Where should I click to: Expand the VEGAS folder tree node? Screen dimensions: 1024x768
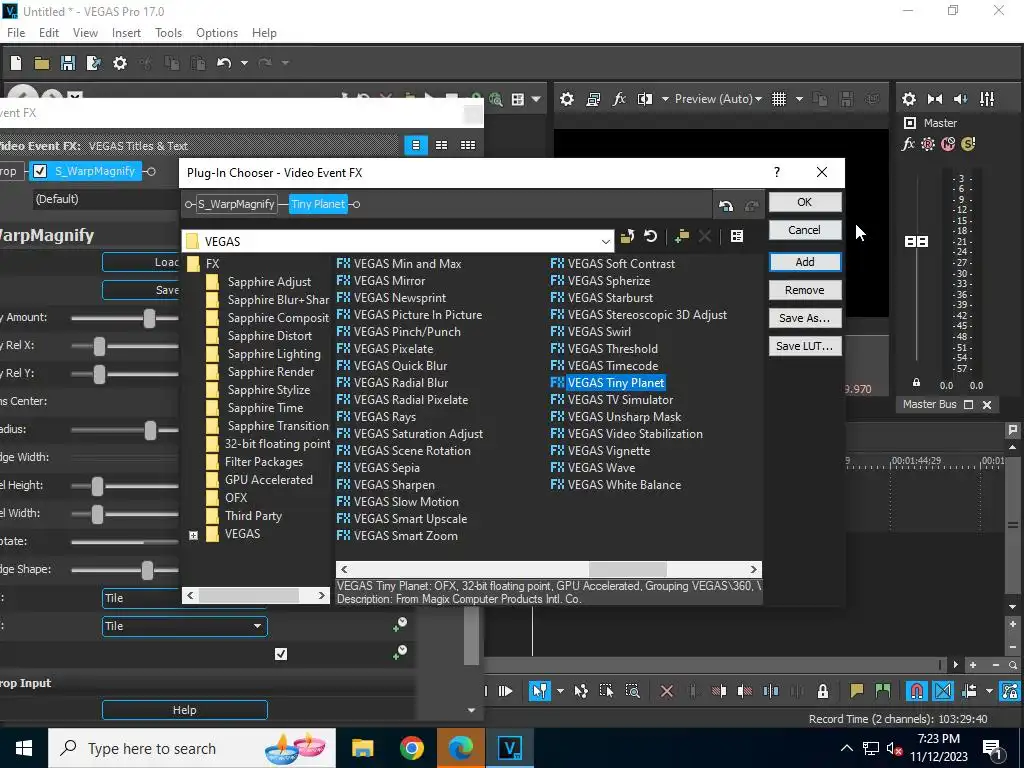click(x=193, y=535)
